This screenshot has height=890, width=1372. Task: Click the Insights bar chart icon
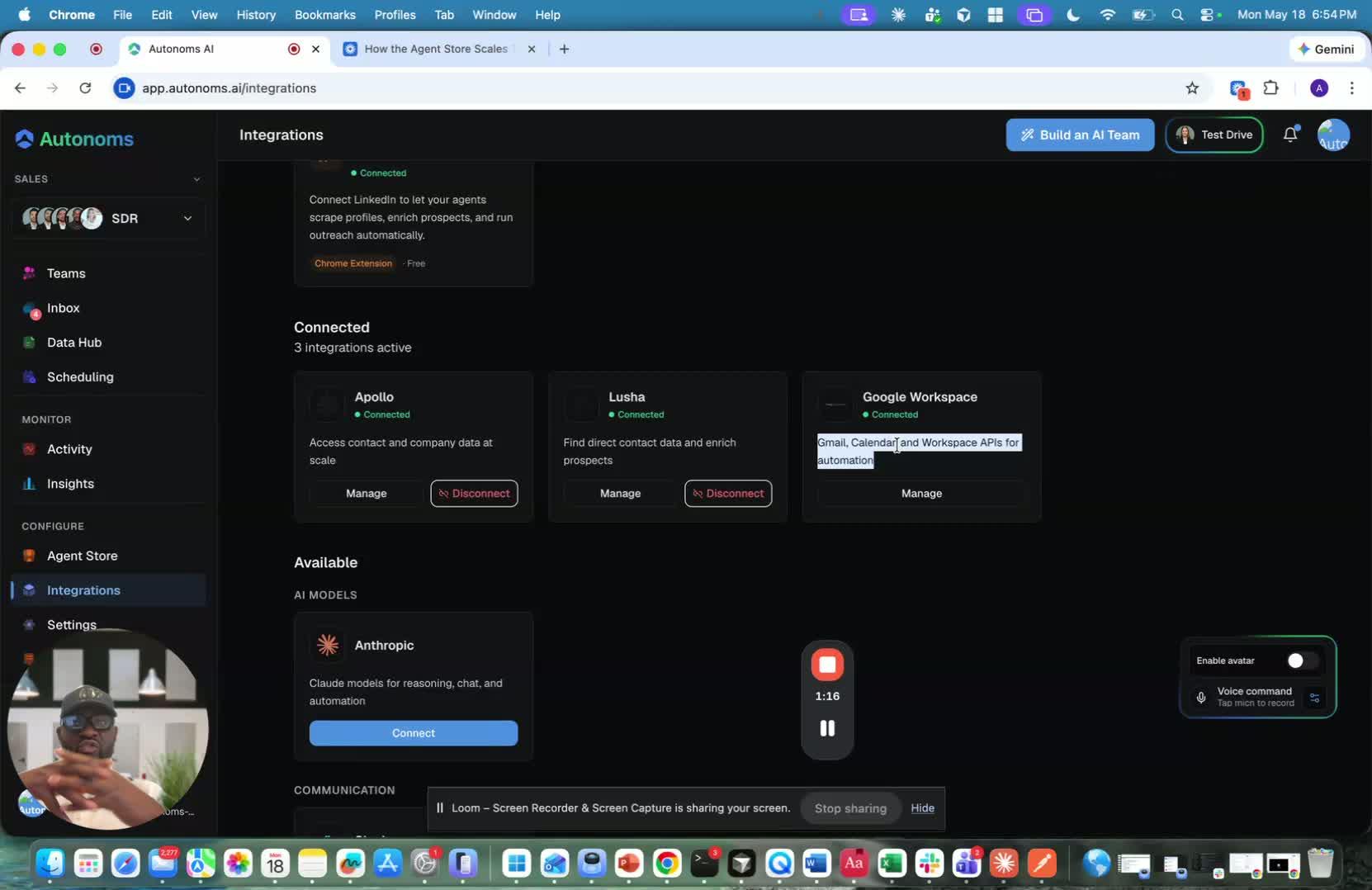(29, 484)
